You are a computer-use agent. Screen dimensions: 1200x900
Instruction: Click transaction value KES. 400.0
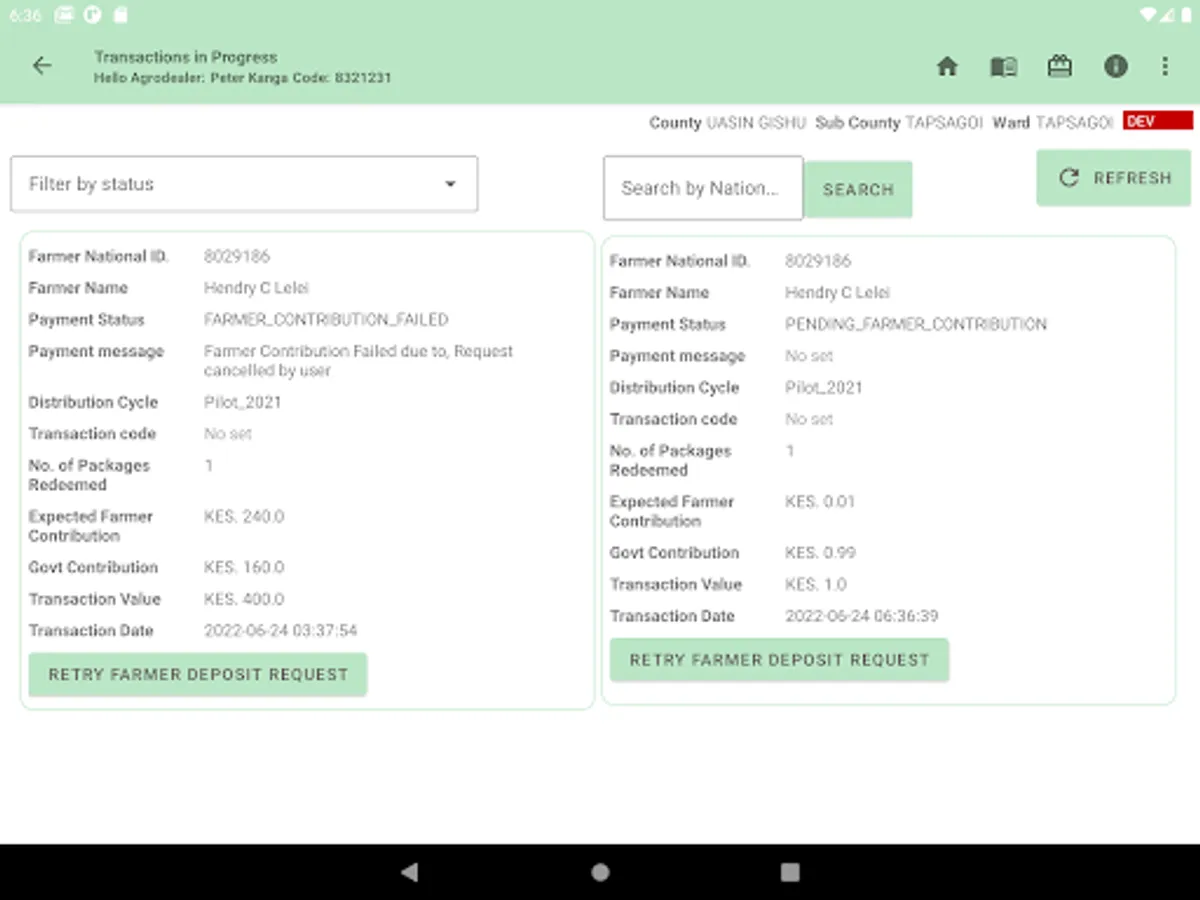tap(244, 599)
